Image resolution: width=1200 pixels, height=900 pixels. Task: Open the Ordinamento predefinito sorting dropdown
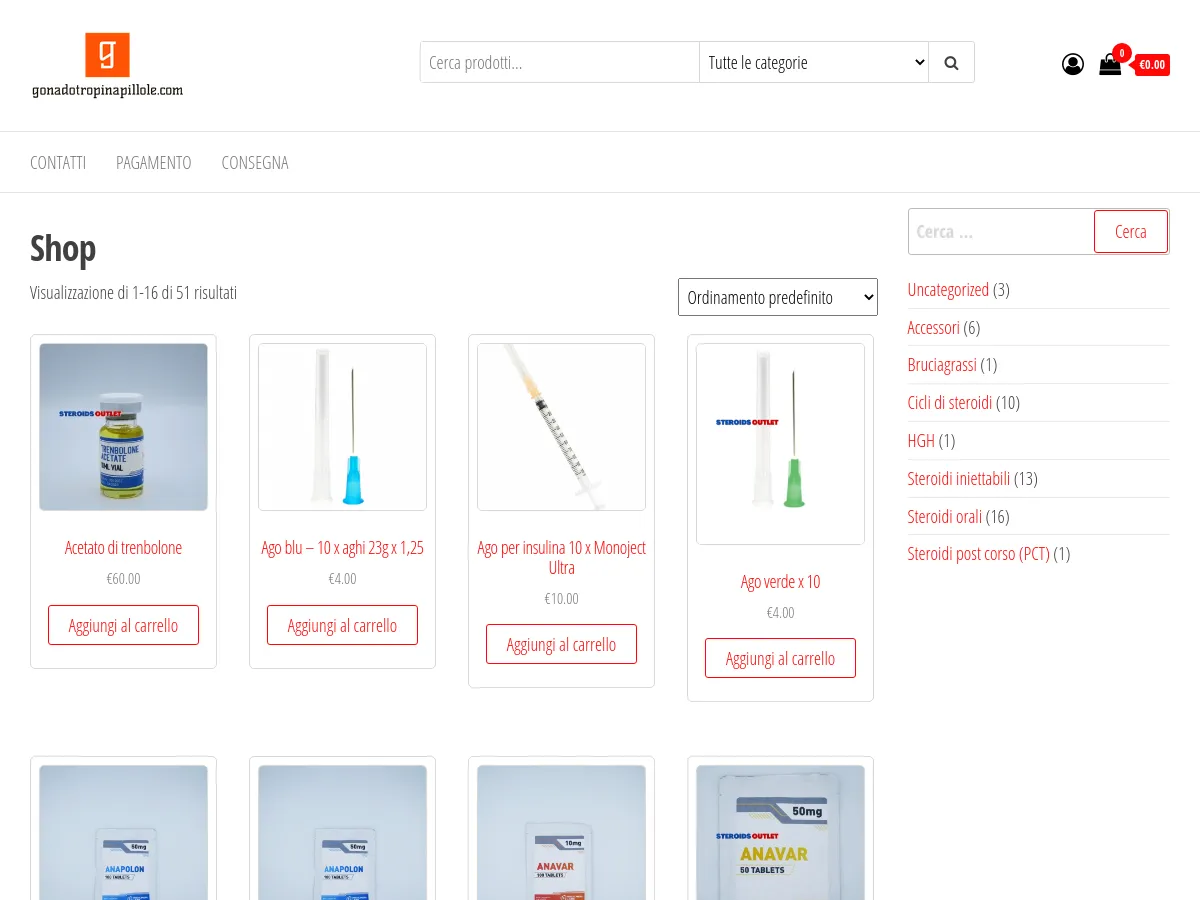coord(777,297)
